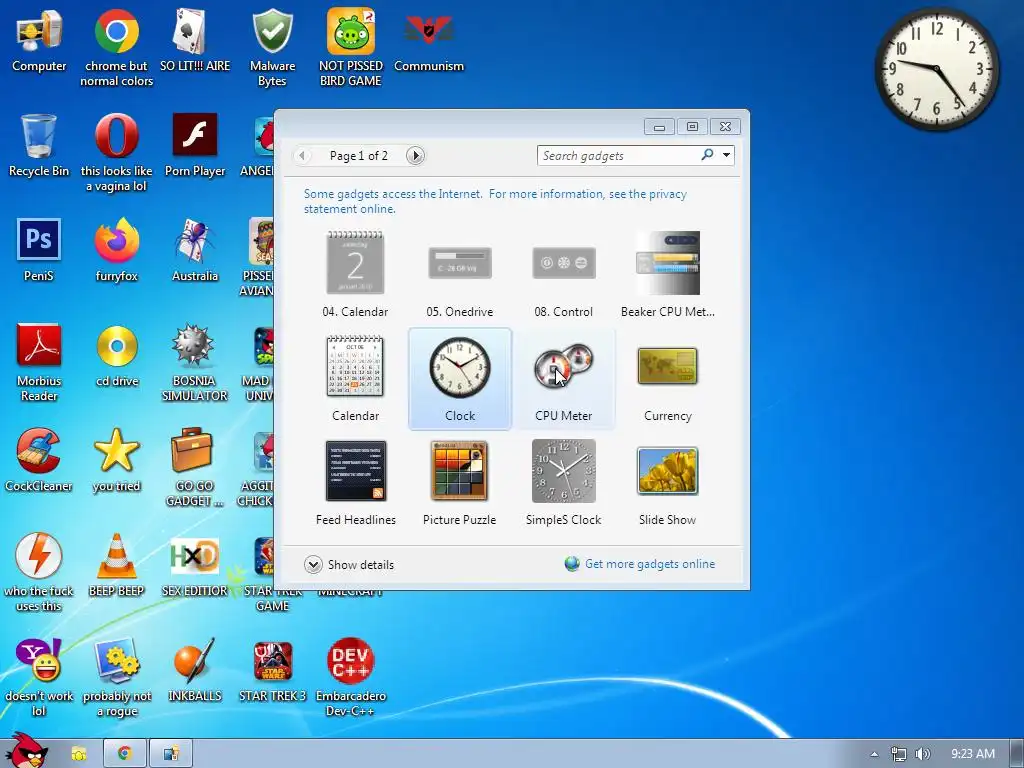The image size is (1024, 768).
Task: Click the red C cleaner desktop icon
Action: click(x=39, y=460)
